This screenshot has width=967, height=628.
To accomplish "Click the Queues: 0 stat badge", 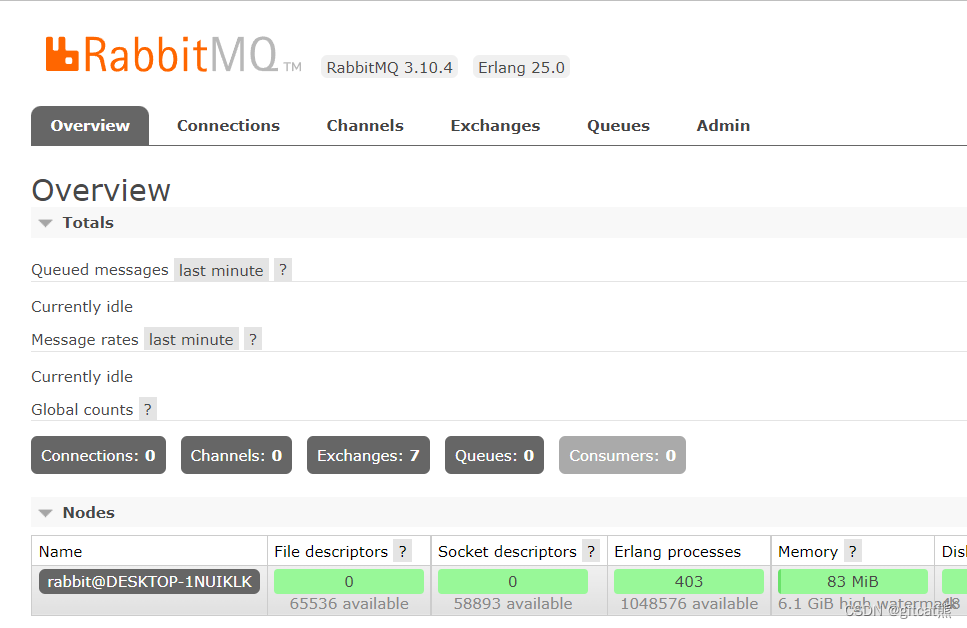I will [x=494, y=455].
